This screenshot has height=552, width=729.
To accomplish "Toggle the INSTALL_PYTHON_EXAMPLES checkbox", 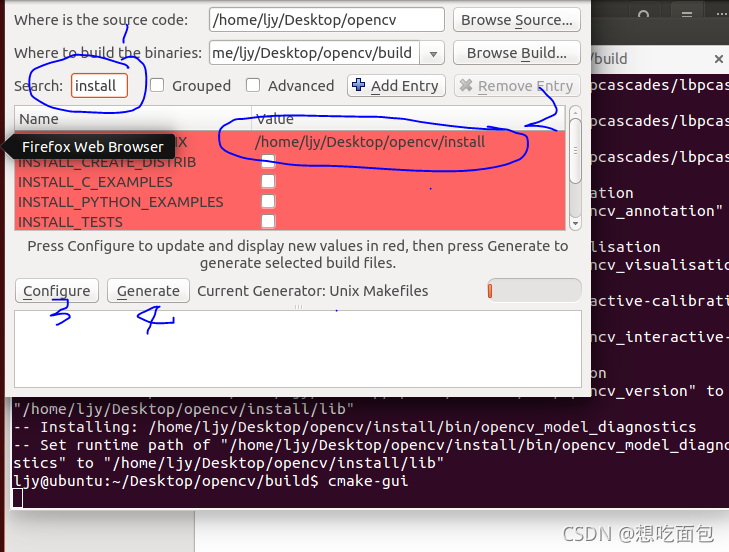I will (x=268, y=201).
